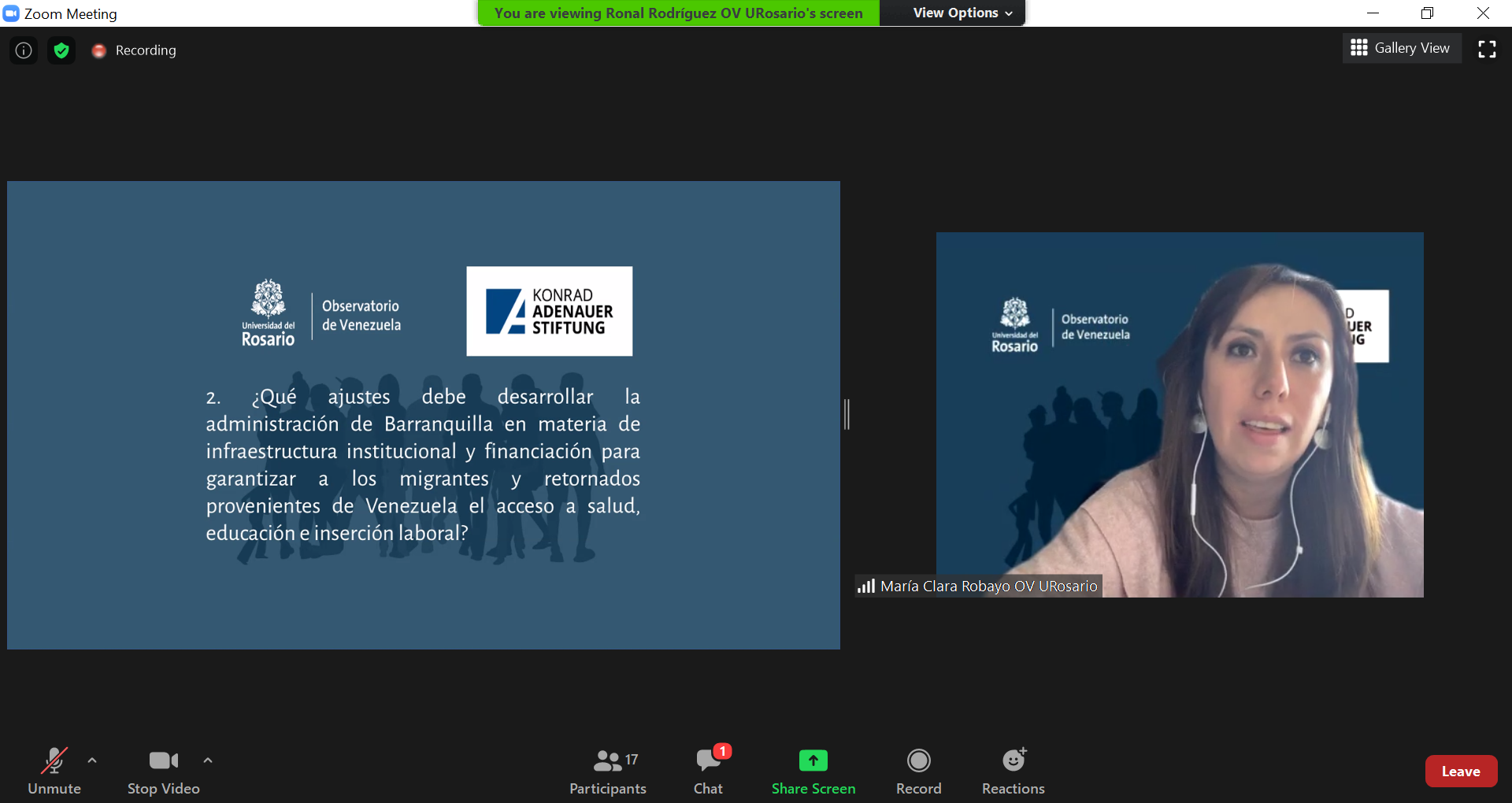Start recording with the Record button
The image size is (1512, 803).
pos(918,771)
